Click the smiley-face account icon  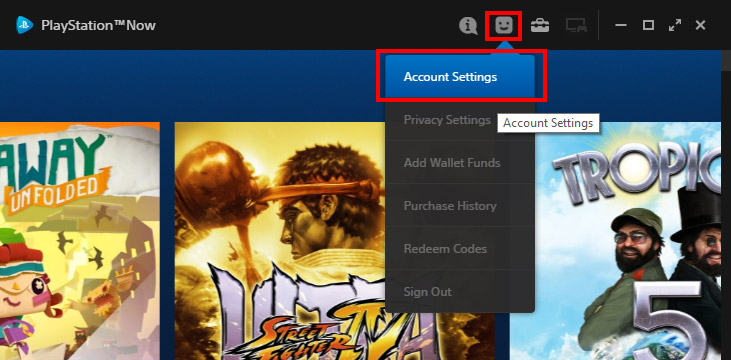(x=503, y=25)
